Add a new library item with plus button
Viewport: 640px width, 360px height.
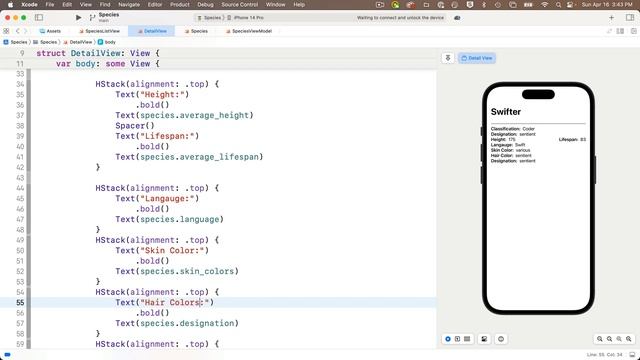(611, 18)
